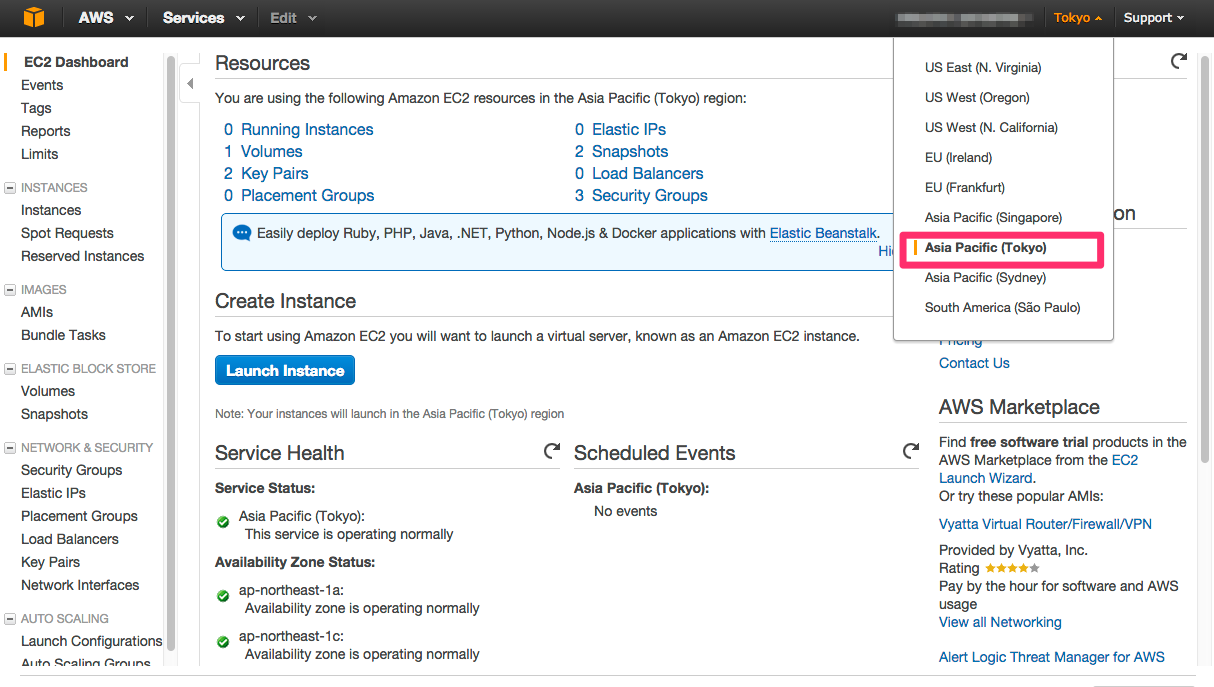The image size is (1214, 687).
Task: Select EC2 Dashboard in sidebar
Action: coord(76,62)
